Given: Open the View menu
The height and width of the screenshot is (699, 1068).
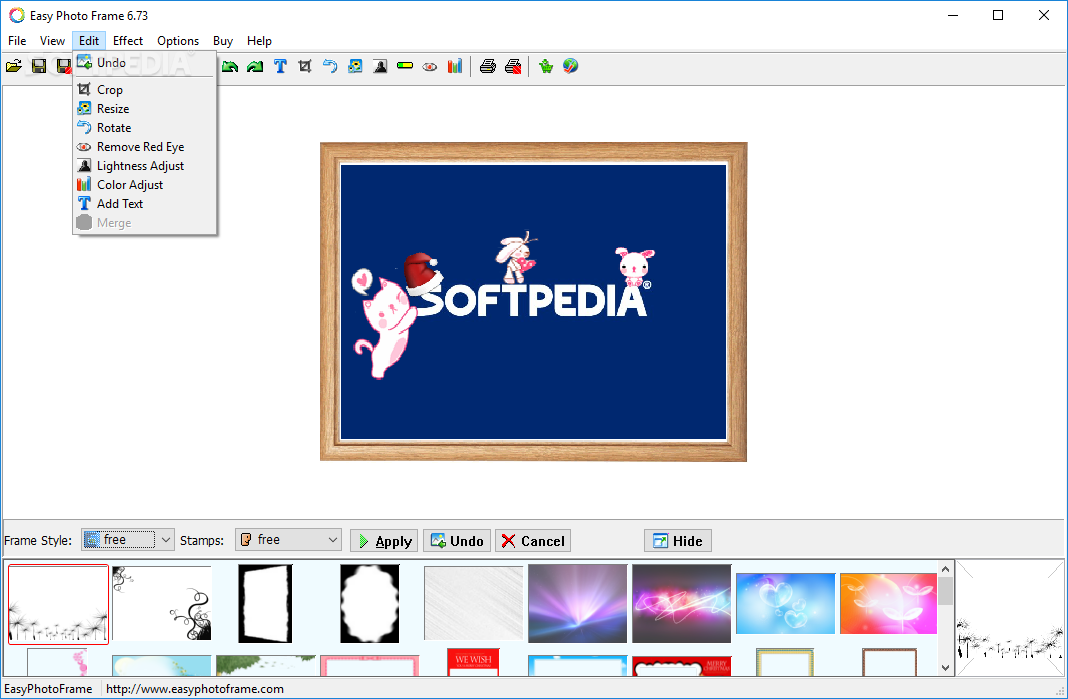Looking at the screenshot, I should [x=52, y=41].
